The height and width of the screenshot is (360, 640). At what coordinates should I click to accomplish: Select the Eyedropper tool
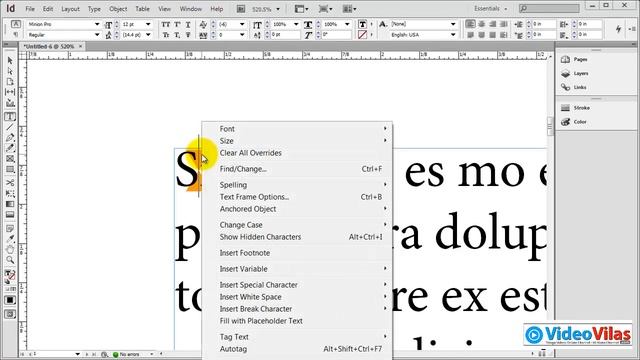click(x=10, y=239)
